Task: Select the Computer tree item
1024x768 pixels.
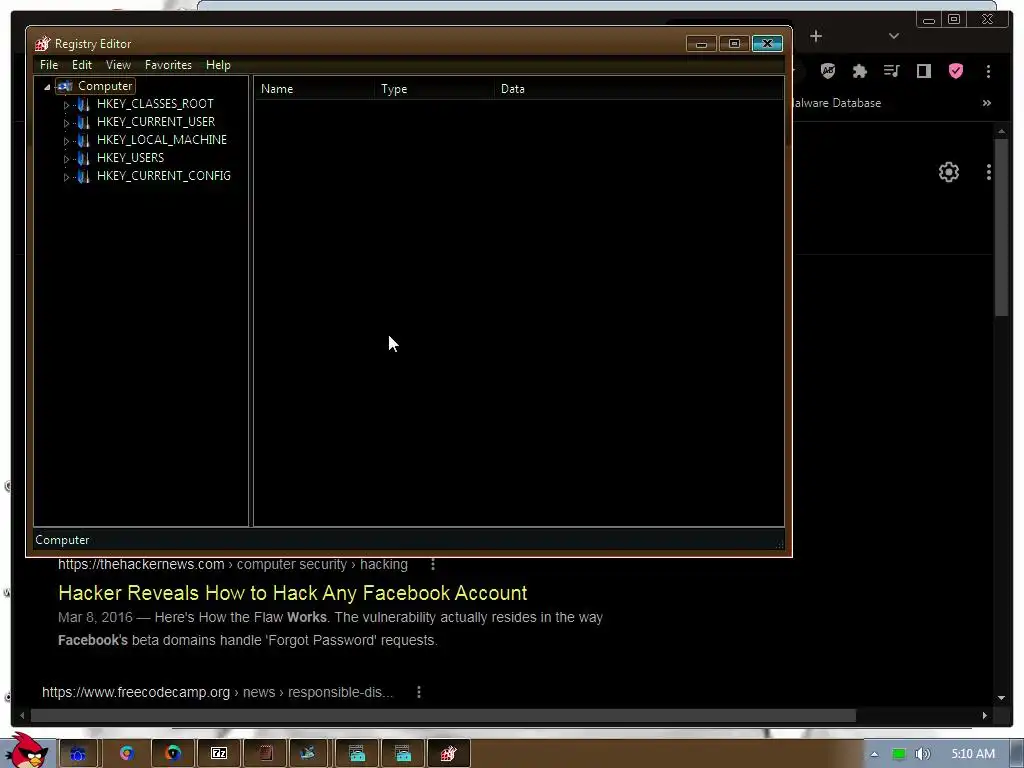Action: [104, 86]
